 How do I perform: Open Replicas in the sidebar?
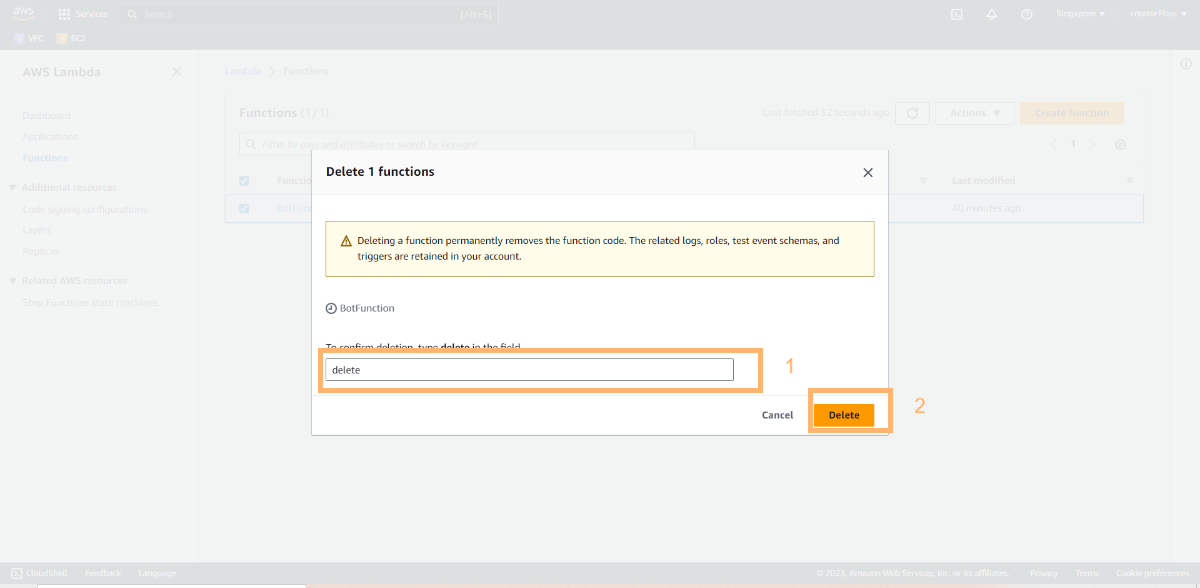(40, 251)
